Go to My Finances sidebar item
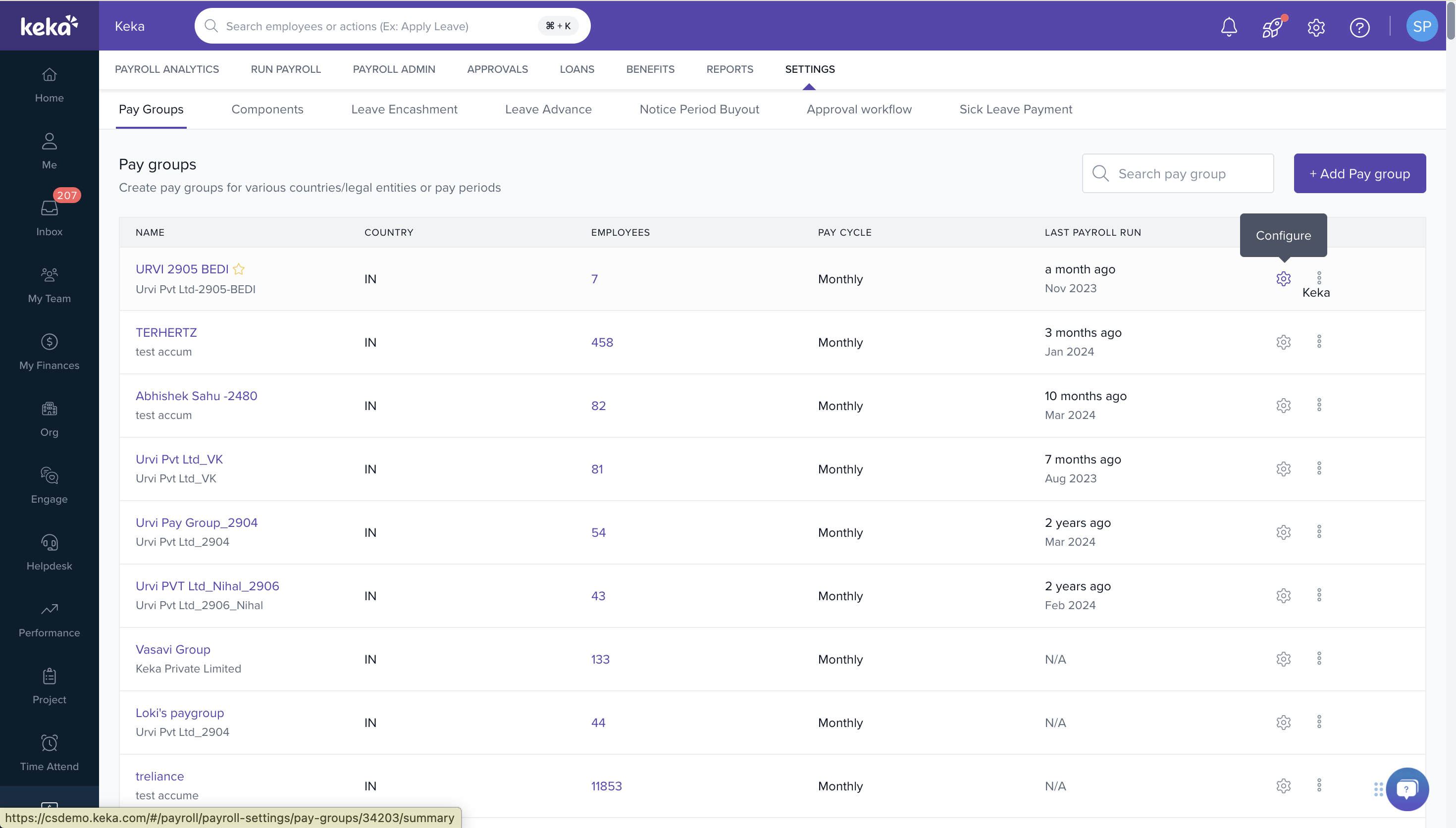This screenshot has height=828, width=1456. (50, 352)
